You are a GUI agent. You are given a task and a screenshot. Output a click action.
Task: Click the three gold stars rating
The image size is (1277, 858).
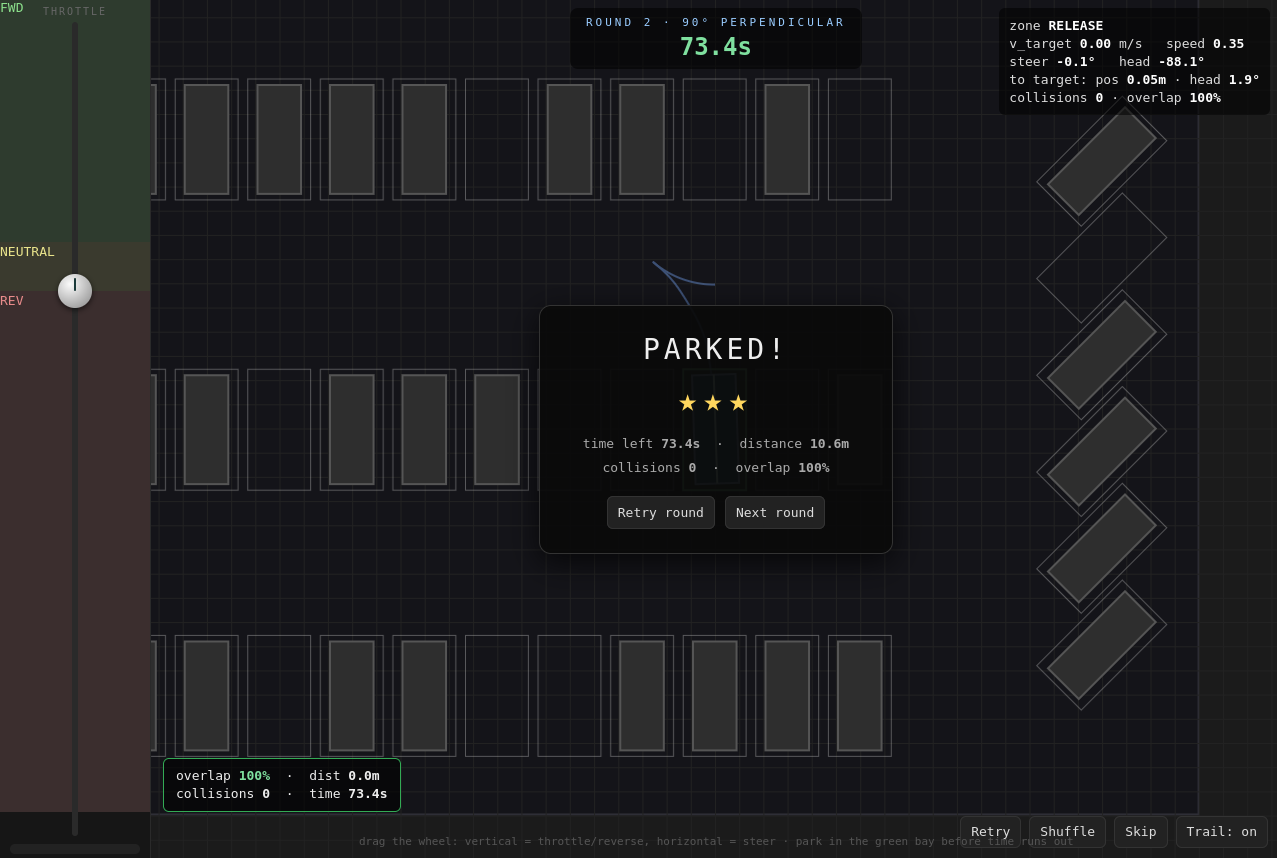713,403
